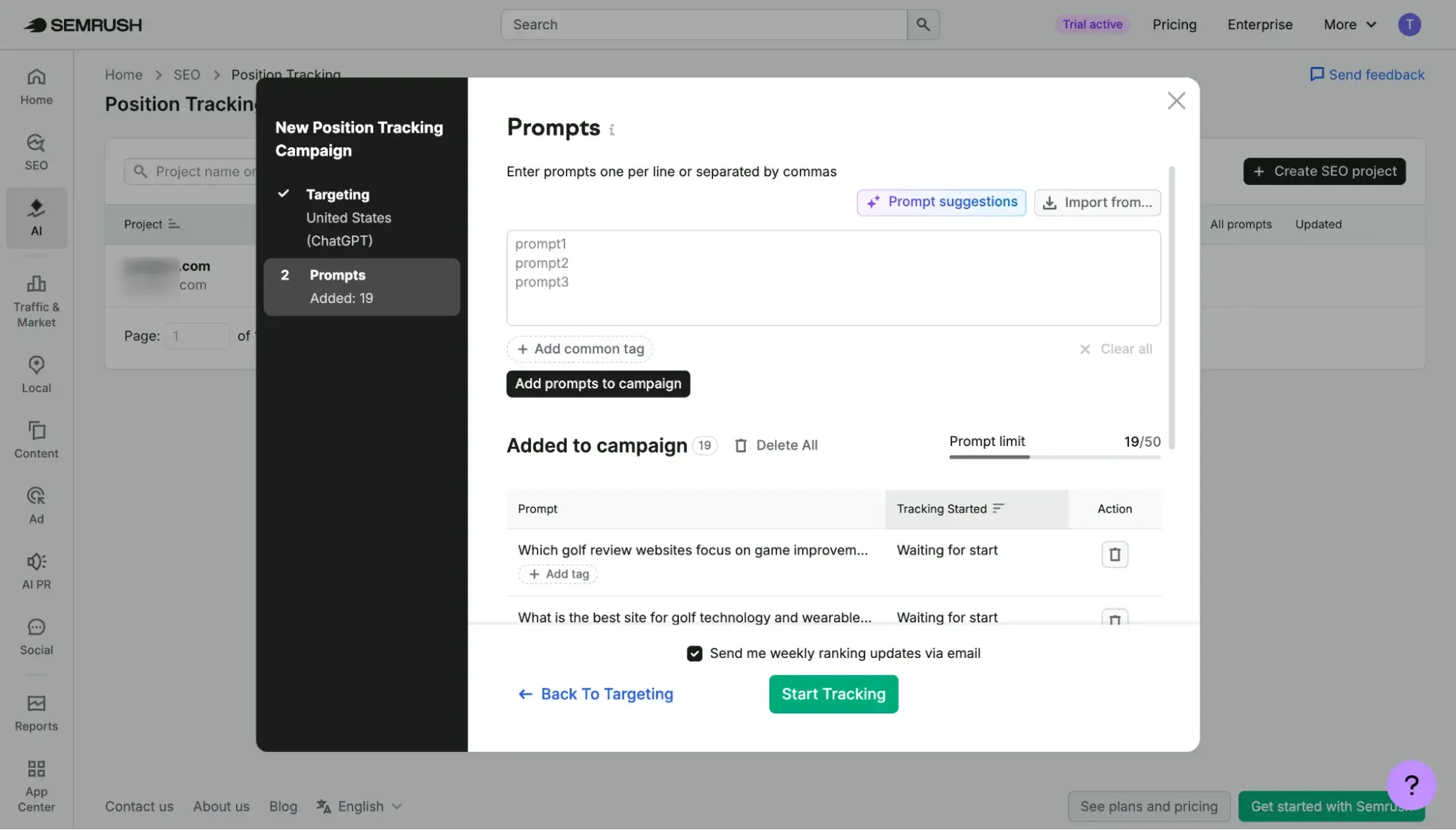This screenshot has width=1456, height=830.
Task: Delete the golf technology and wearable prompt
Action: pyautogui.click(x=1114, y=617)
